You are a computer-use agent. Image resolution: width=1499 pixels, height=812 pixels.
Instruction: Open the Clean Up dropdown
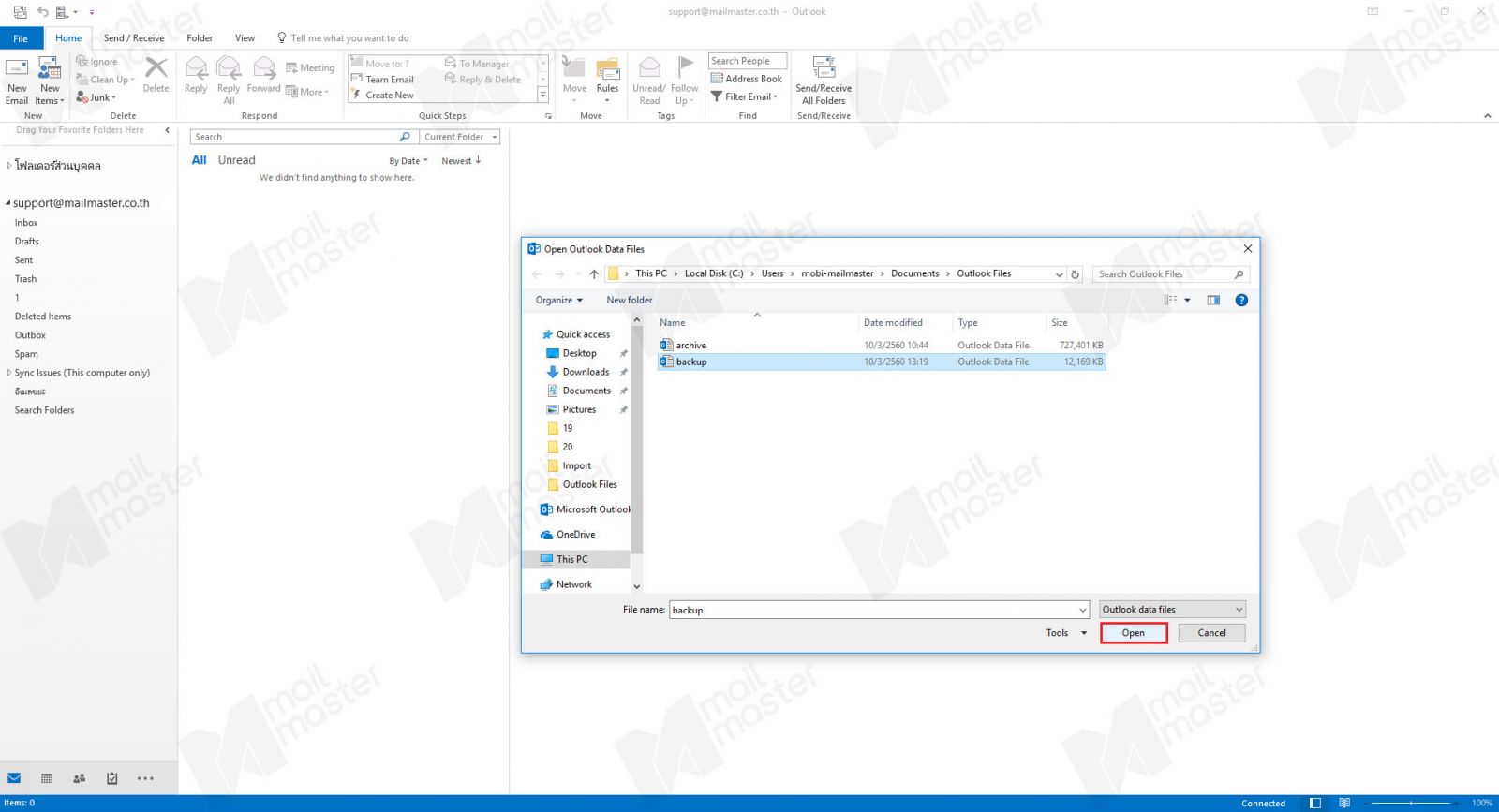[x=105, y=80]
